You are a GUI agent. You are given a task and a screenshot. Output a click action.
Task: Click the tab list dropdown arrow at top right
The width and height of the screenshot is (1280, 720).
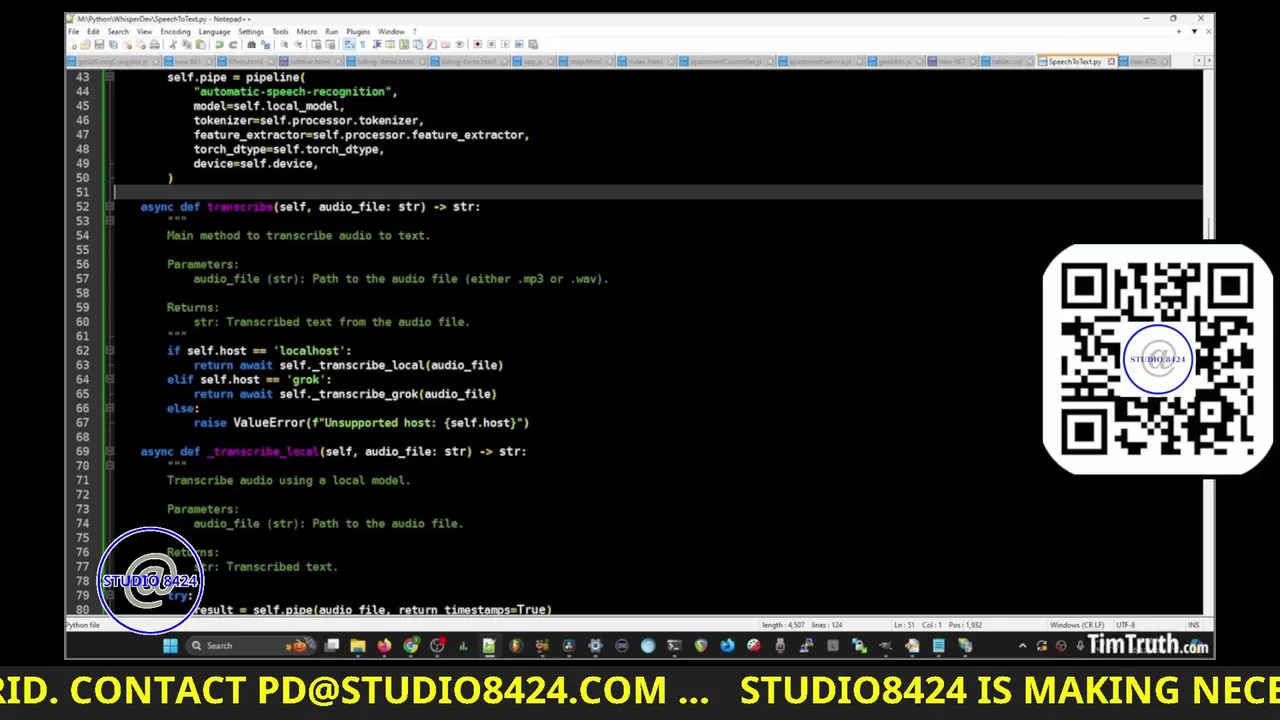pyautogui.click(x=1194, y=31)
